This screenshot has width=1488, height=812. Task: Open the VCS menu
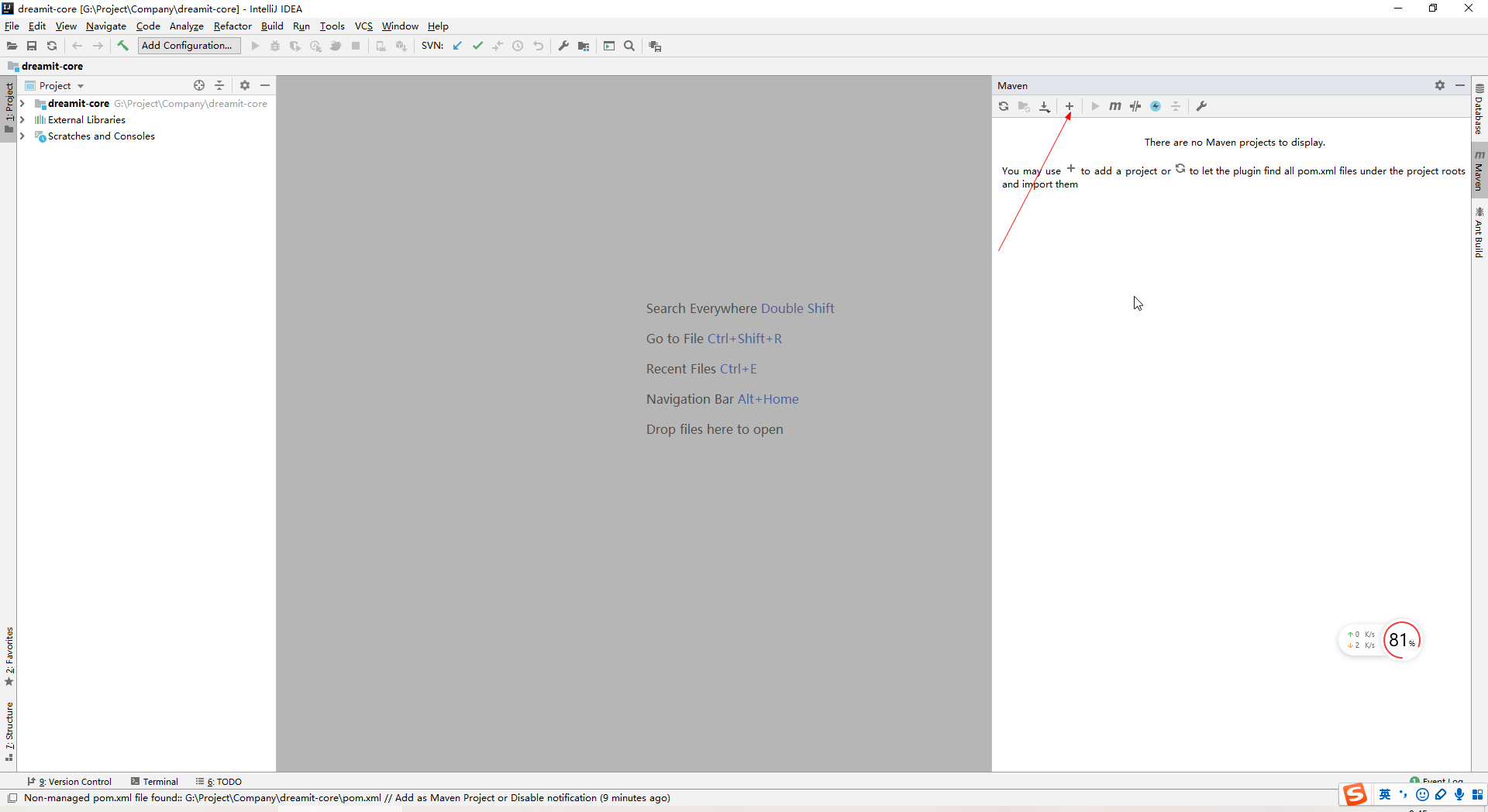363,26
